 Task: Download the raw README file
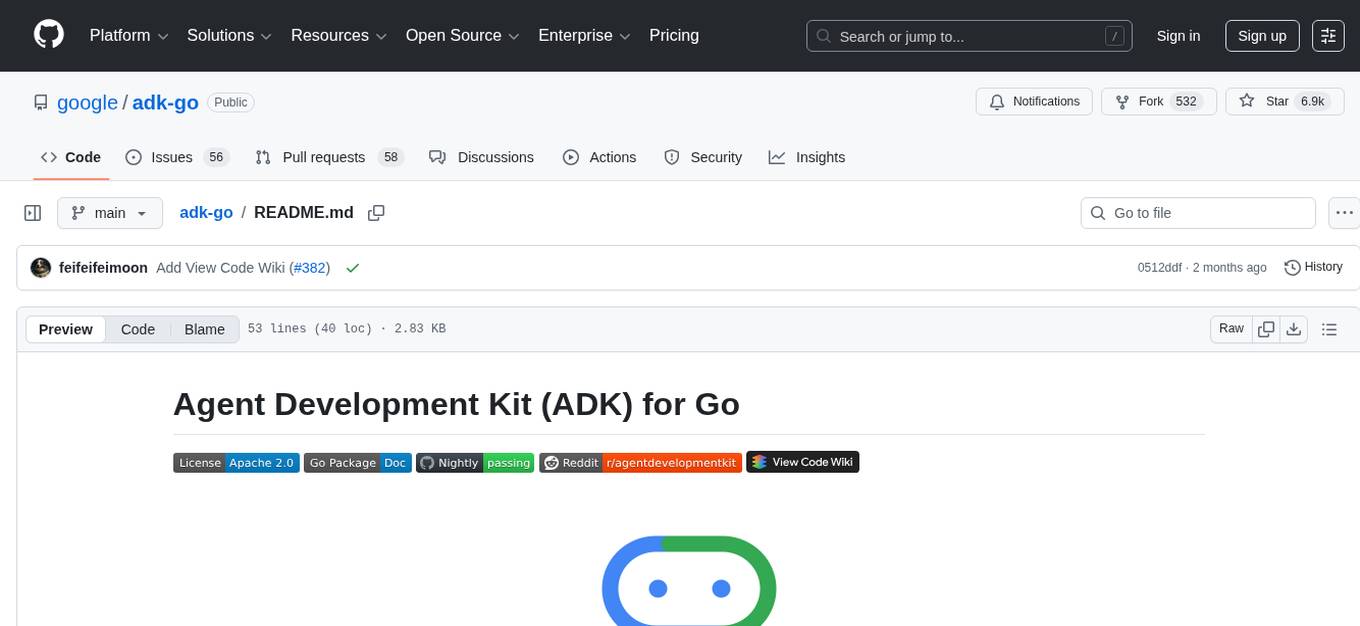pos(1294,329)
